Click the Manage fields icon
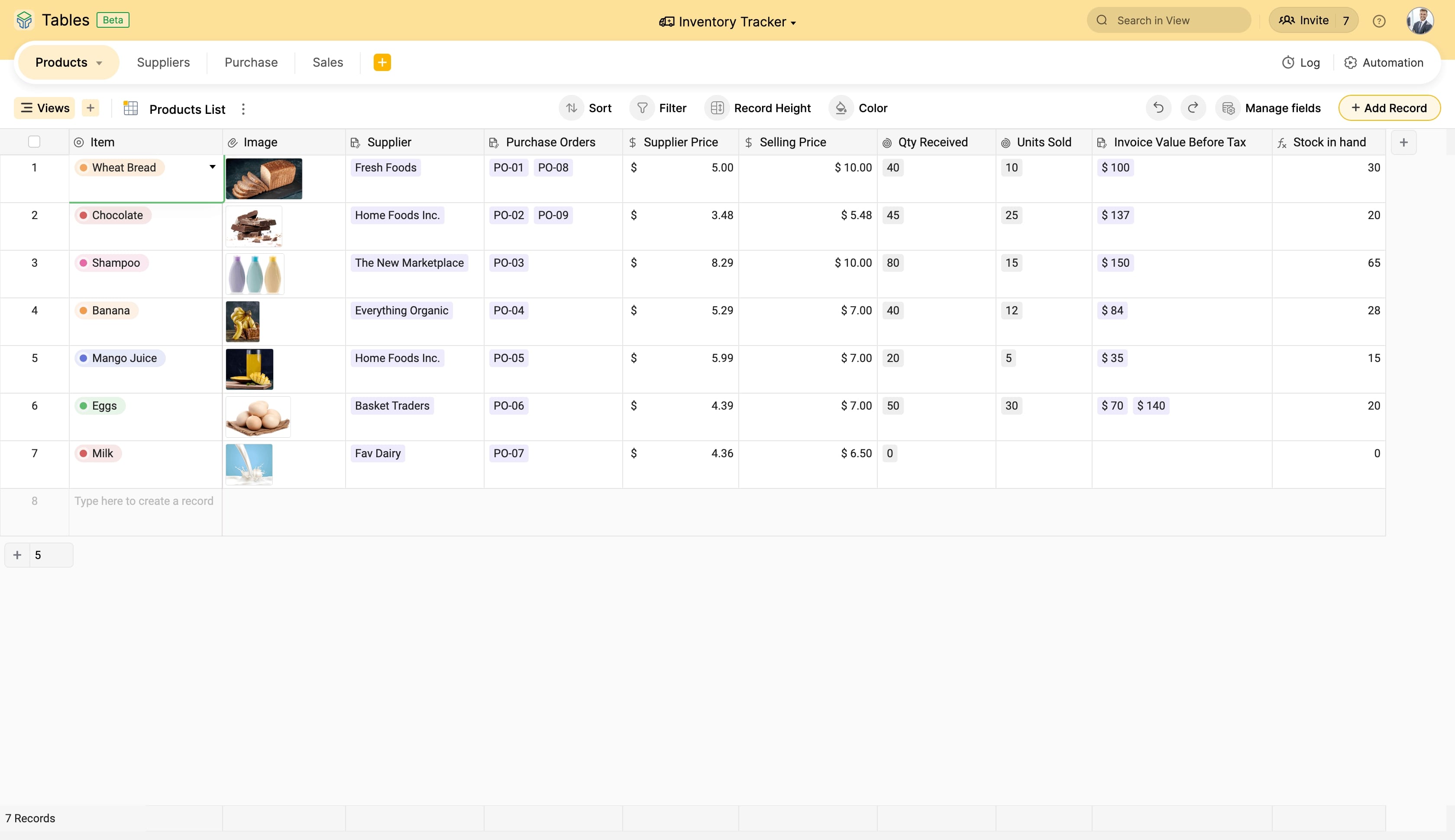1455x840 pixels. [x=1228, y=108]
